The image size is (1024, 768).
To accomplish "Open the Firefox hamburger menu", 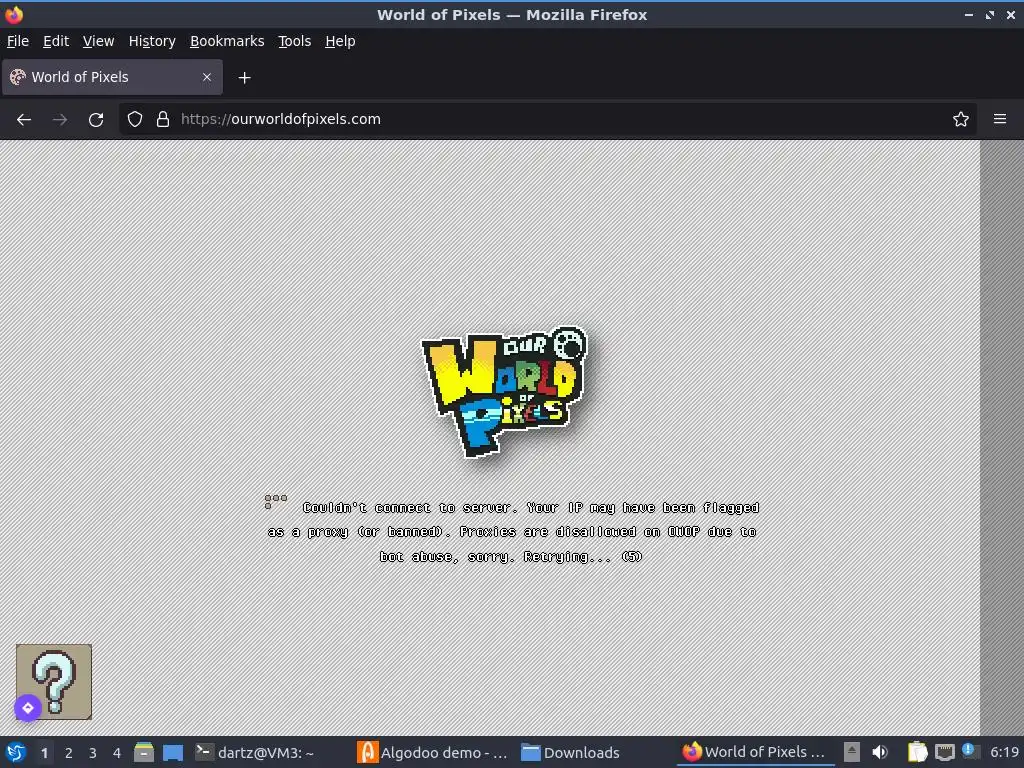I will click(x=999, y=120).
